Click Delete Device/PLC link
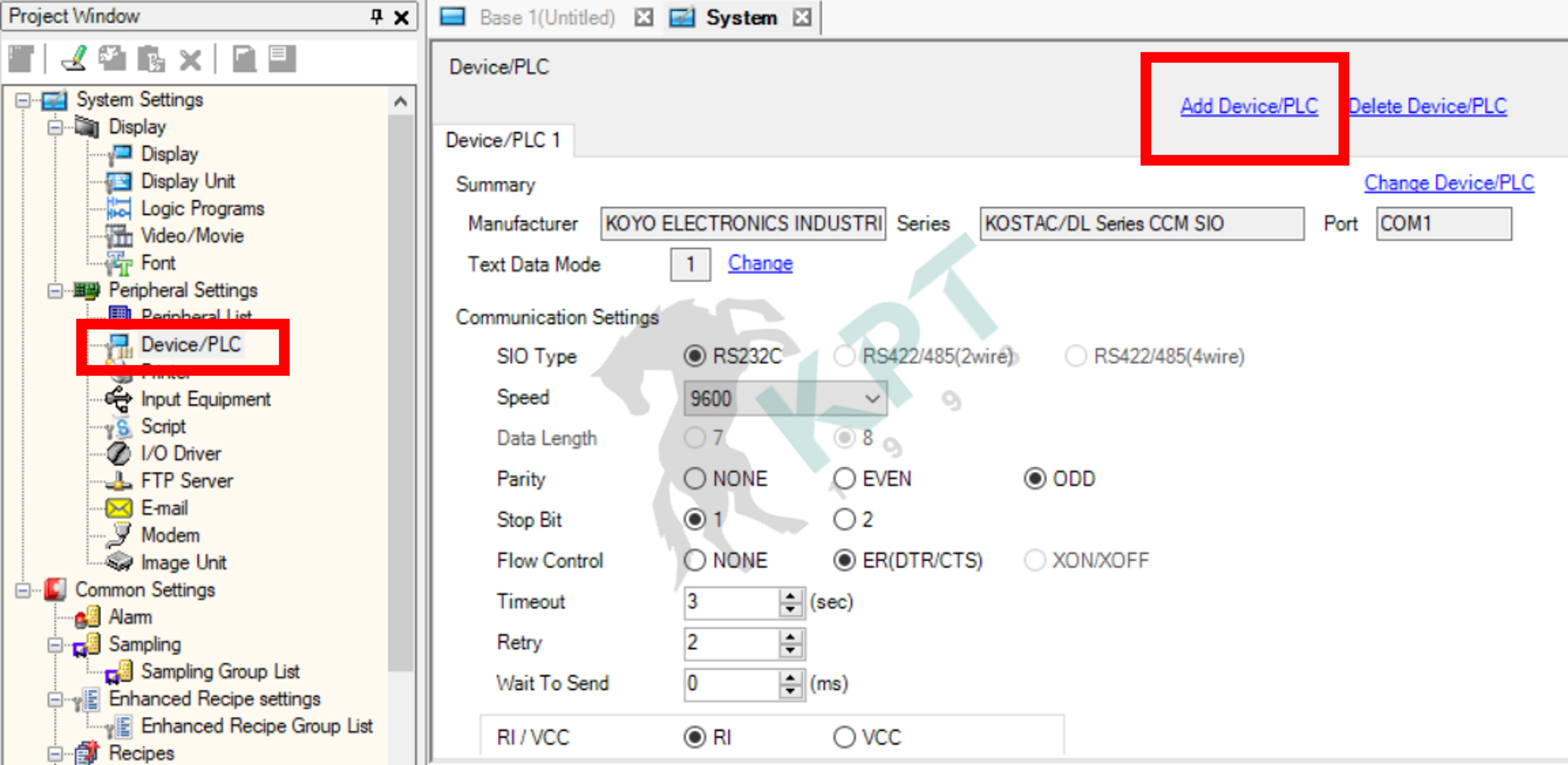Screen dimensions: 1568x765 pos(1427,106)
